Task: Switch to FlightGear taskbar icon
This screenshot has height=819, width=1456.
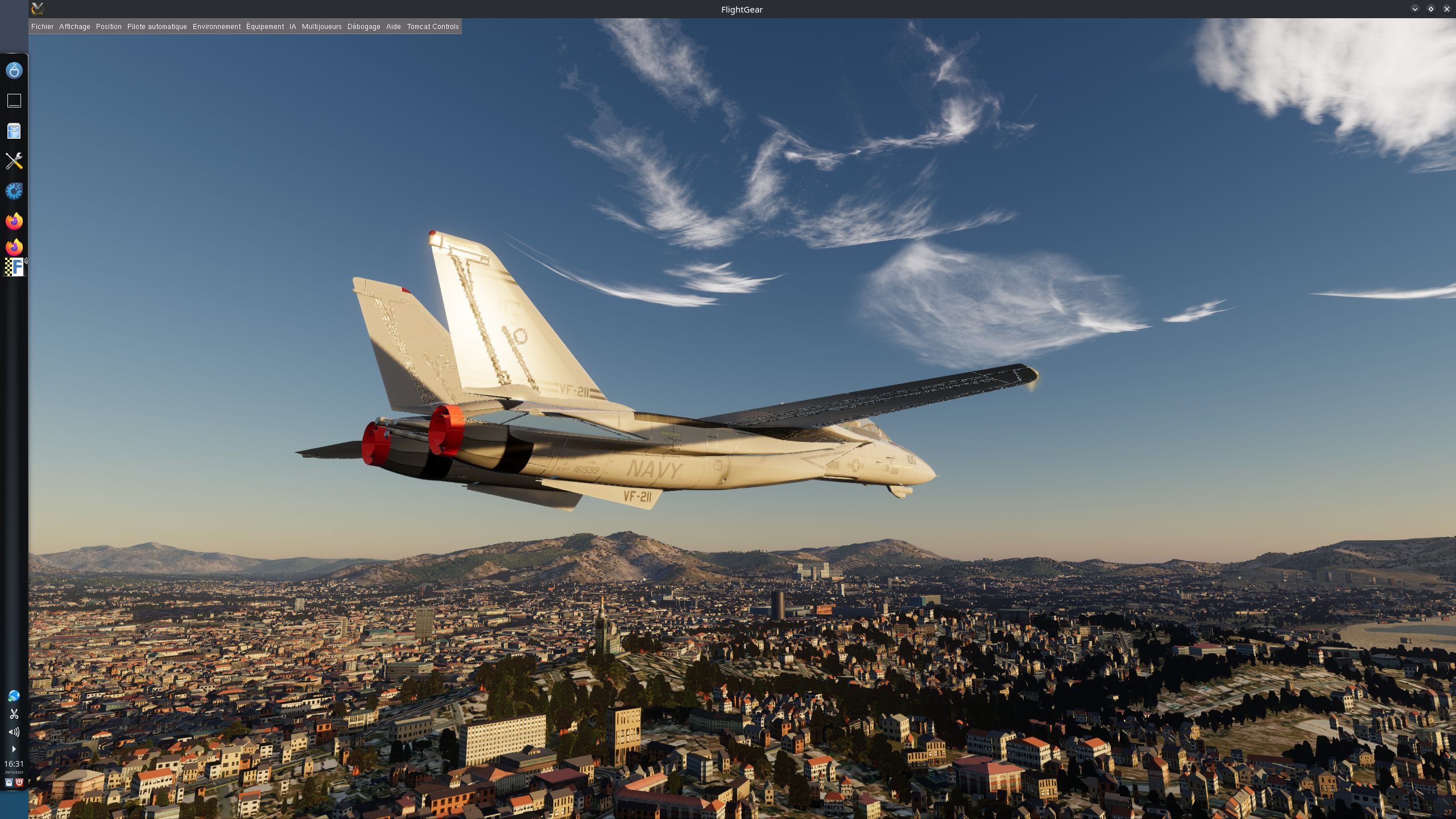Action: point(14,267)
